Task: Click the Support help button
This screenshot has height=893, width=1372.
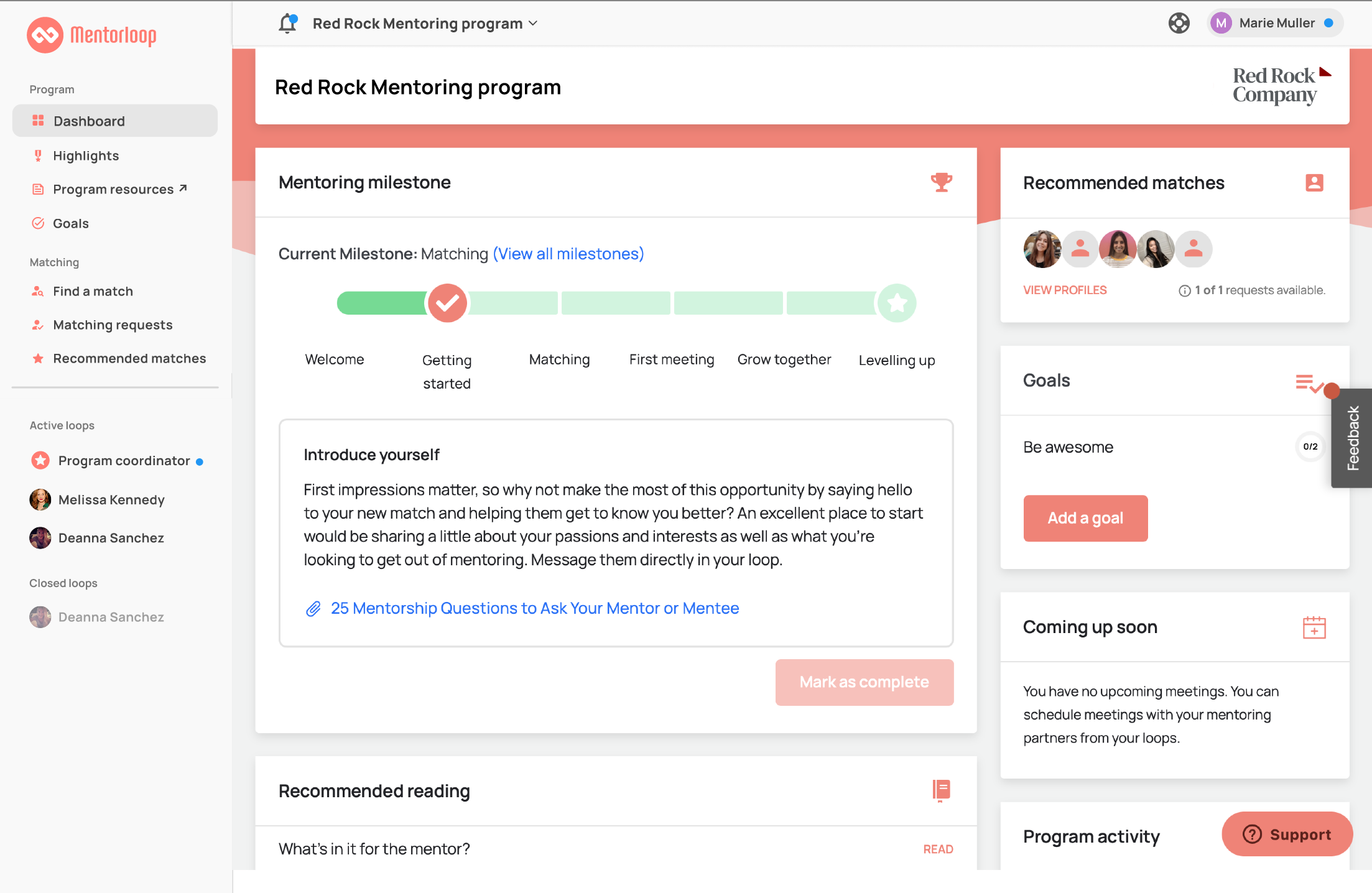Action: (x=1287, y=834)
